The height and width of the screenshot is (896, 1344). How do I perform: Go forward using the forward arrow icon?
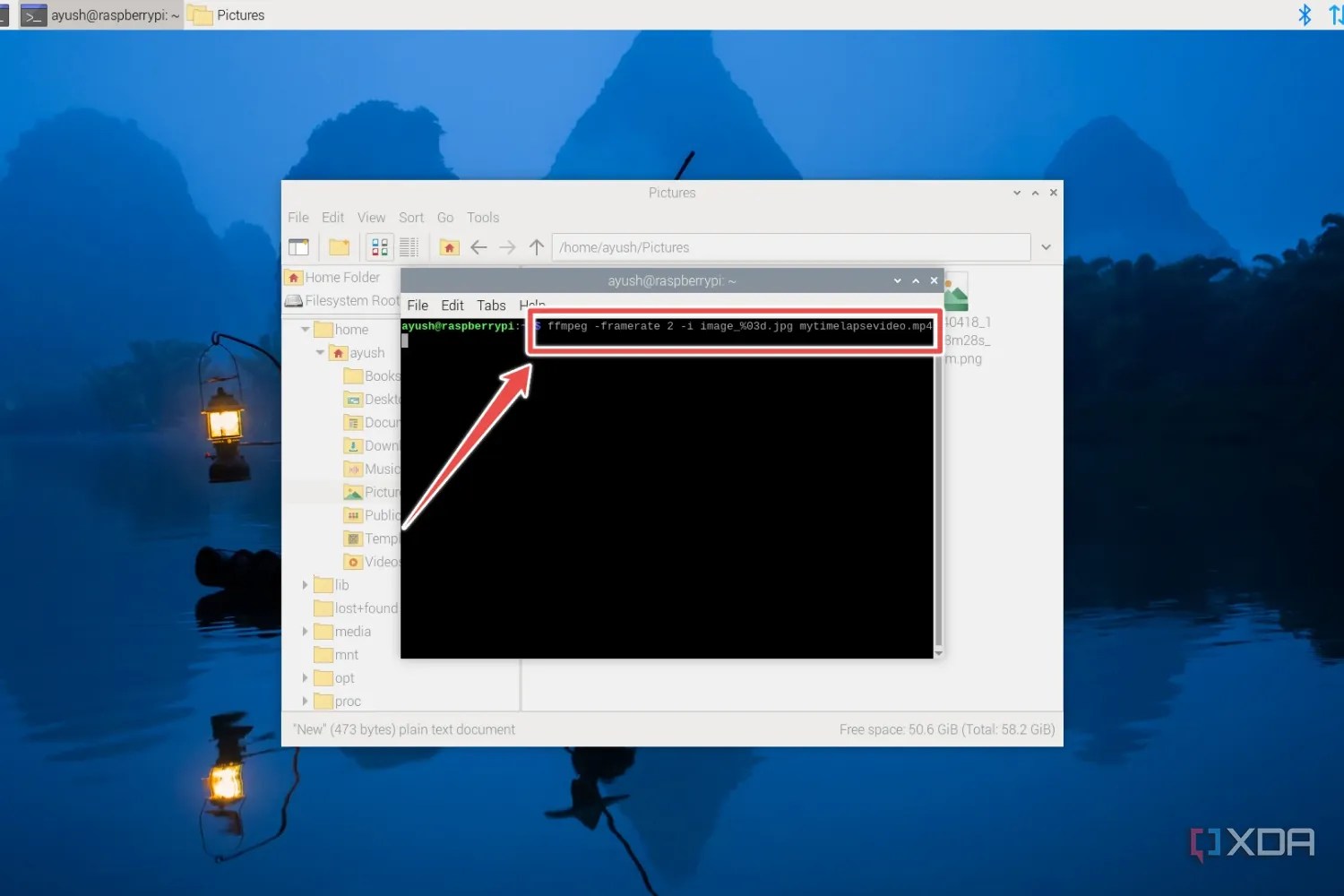coord(507,247)
